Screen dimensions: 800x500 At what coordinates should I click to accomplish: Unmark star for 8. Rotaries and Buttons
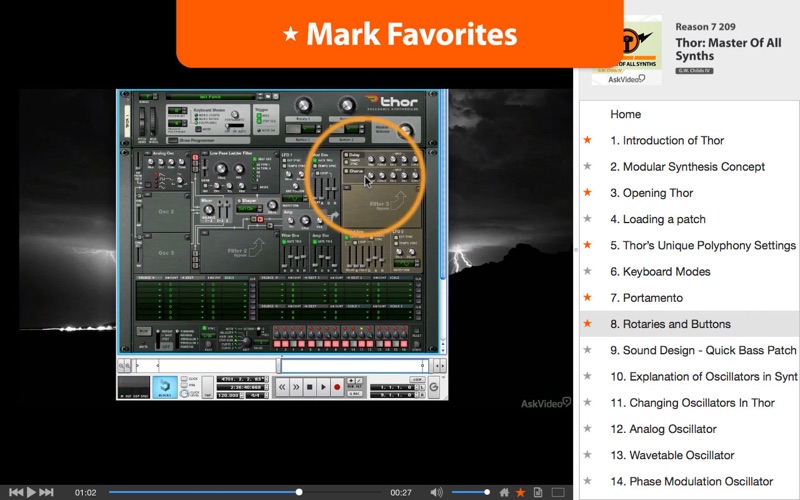[588, 323]
